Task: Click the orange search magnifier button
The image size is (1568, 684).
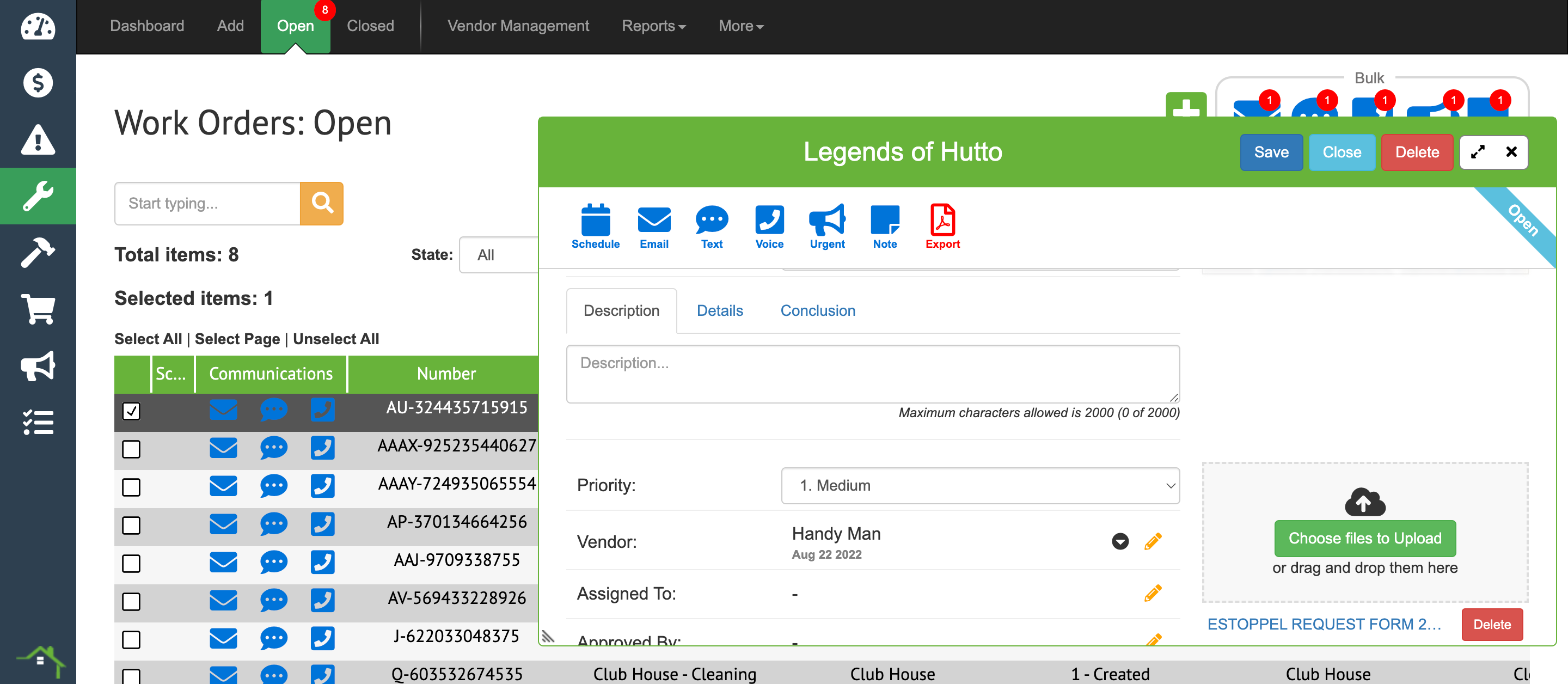Action: point(321,203)
